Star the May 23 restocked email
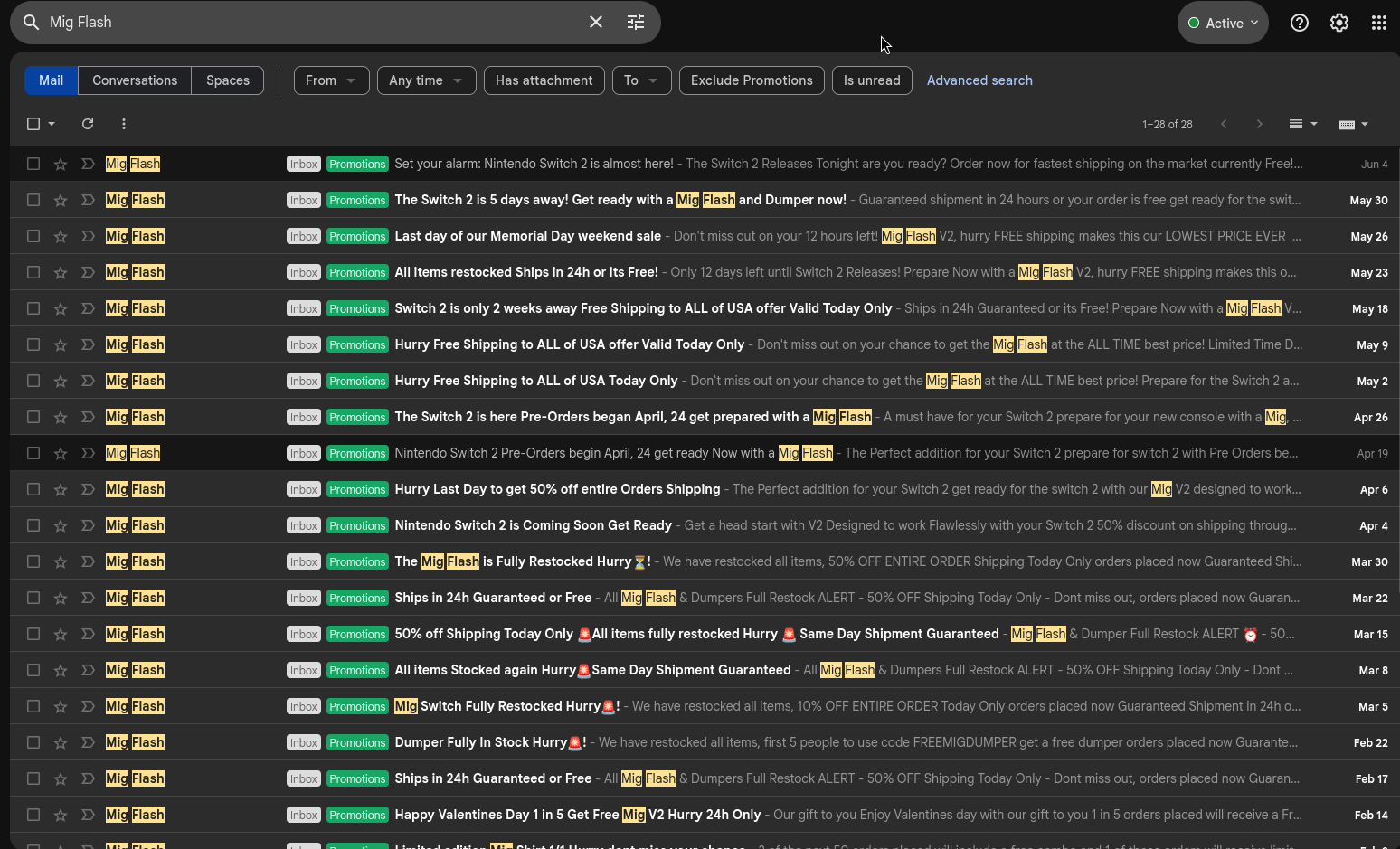Viewport: 1400px width, 849px height. coord(61,272)
